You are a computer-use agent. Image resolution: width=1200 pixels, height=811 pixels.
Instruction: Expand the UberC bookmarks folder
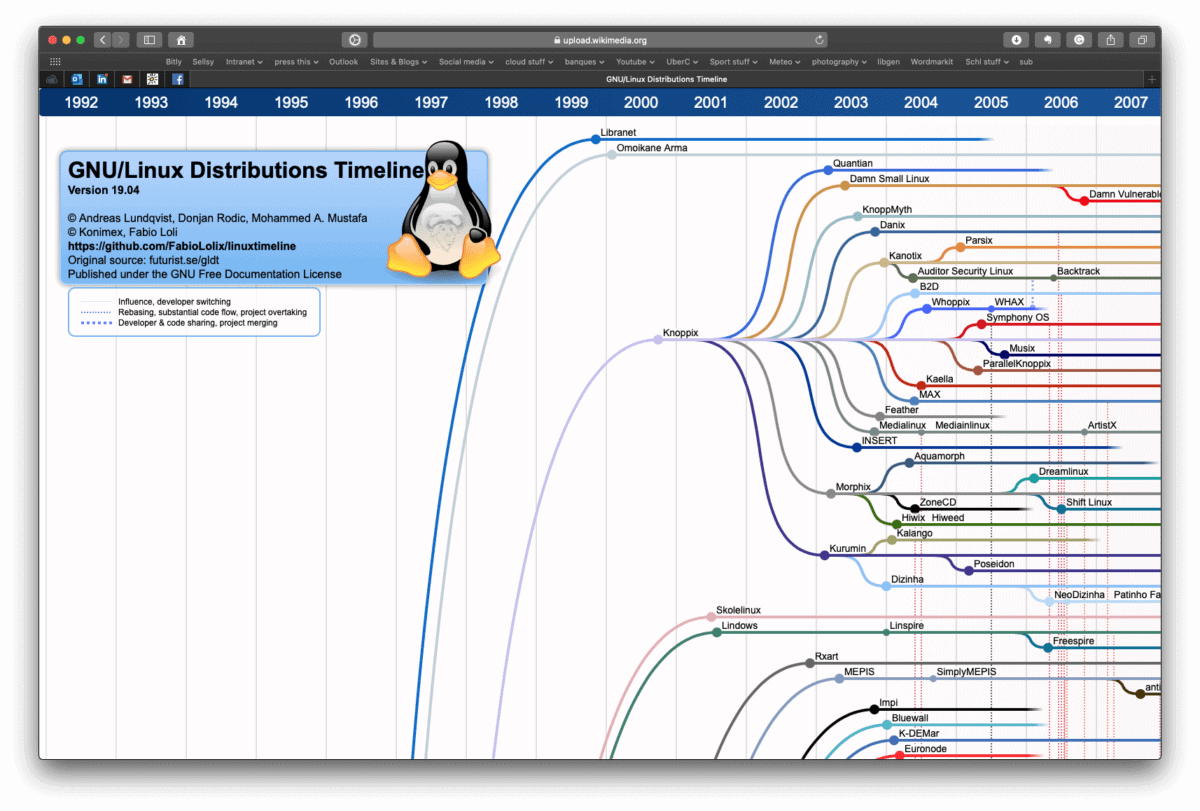point(682,62)
